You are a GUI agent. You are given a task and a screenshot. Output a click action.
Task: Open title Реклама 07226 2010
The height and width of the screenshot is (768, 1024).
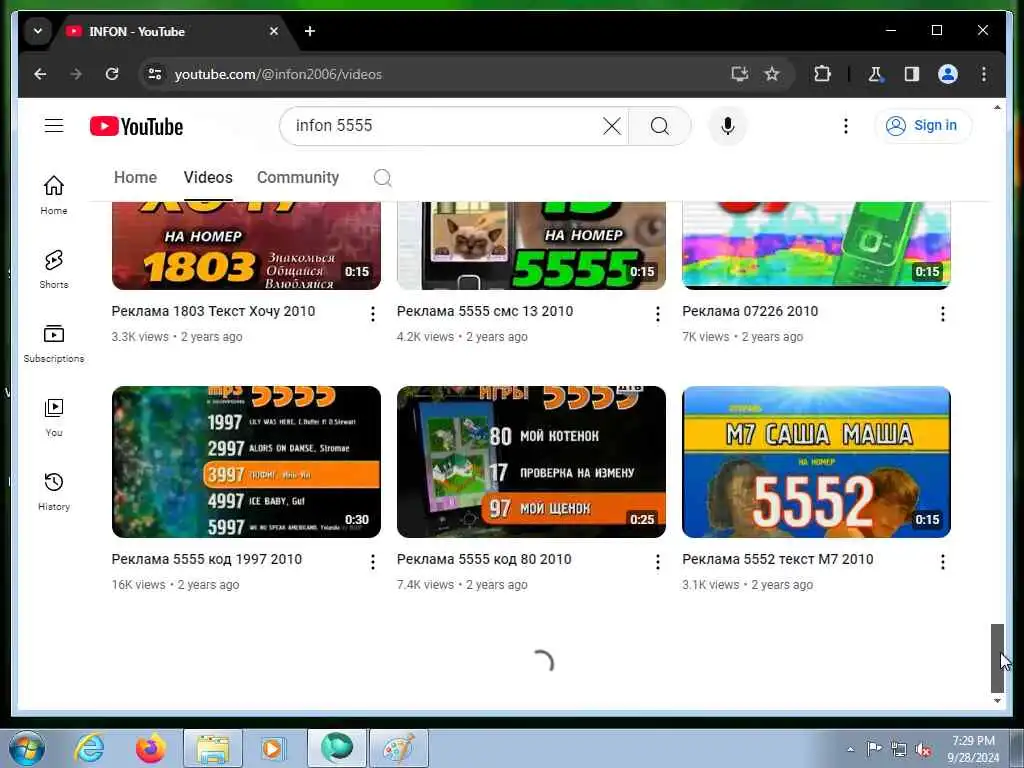[750, 311]
